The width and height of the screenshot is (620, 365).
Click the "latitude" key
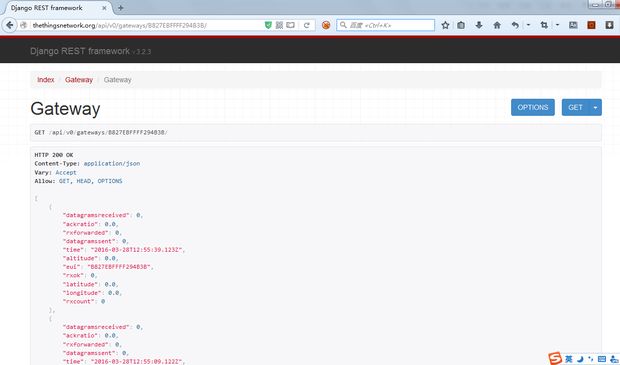pyautogui.click(x=80, y=284)
